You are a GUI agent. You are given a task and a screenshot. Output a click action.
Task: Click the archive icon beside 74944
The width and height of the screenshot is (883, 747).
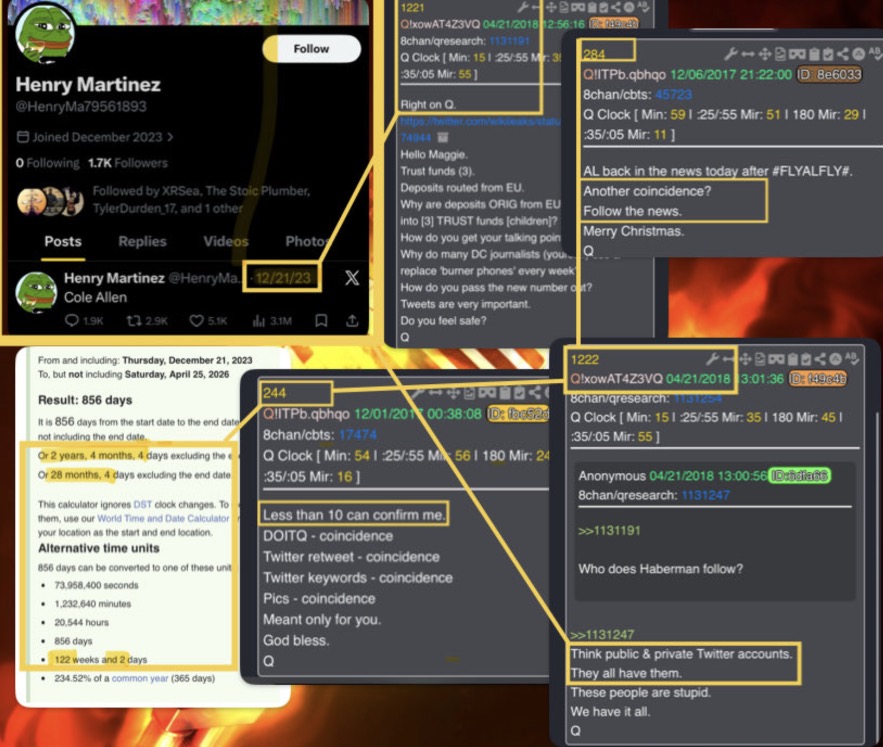[443, 137]
